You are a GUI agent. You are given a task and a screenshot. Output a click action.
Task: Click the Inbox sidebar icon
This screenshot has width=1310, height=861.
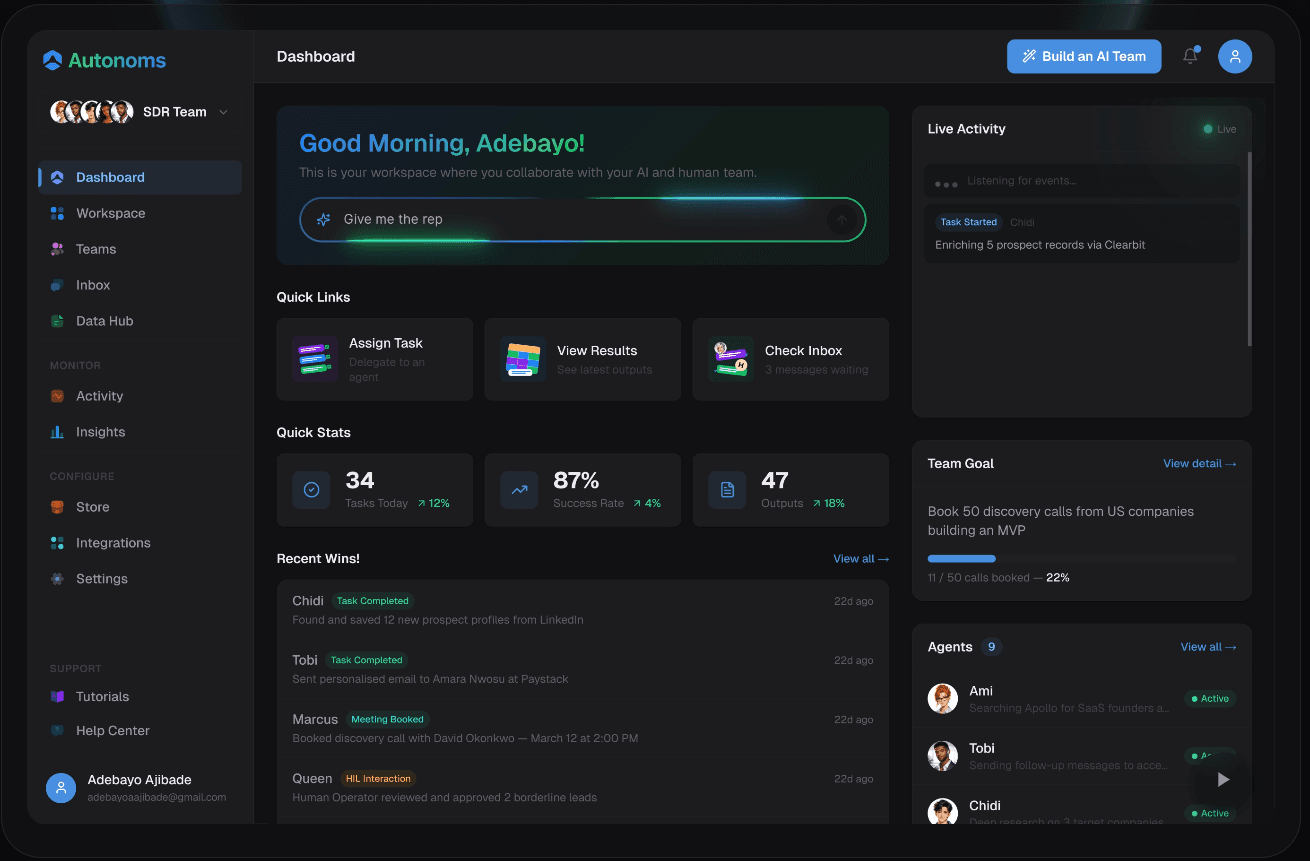coord(57,285)
